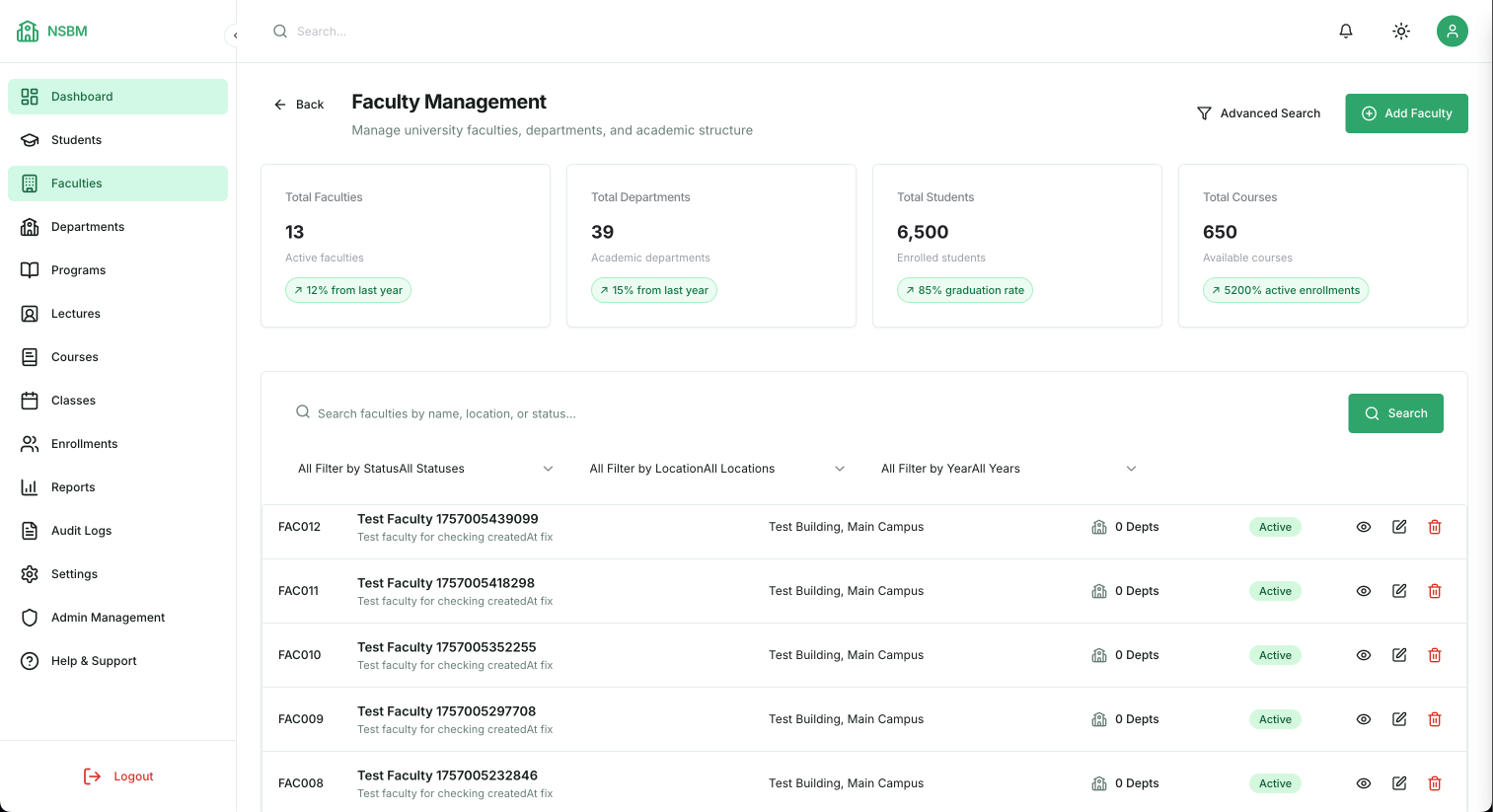Image resolution: width=1493 pixels, height=812 pixels.
Task: Go to Departments in the sidebar
Action: tap(88, 227)
